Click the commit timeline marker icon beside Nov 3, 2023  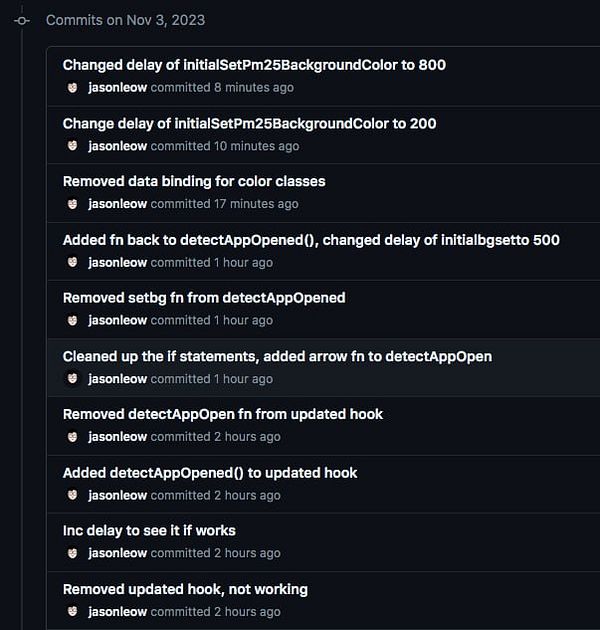click(x=22, y=20)
